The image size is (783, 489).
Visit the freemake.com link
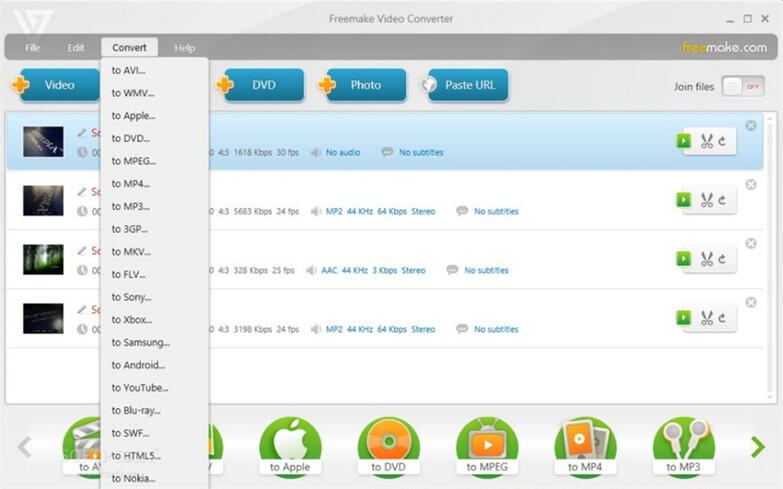[x=724, y=47]
